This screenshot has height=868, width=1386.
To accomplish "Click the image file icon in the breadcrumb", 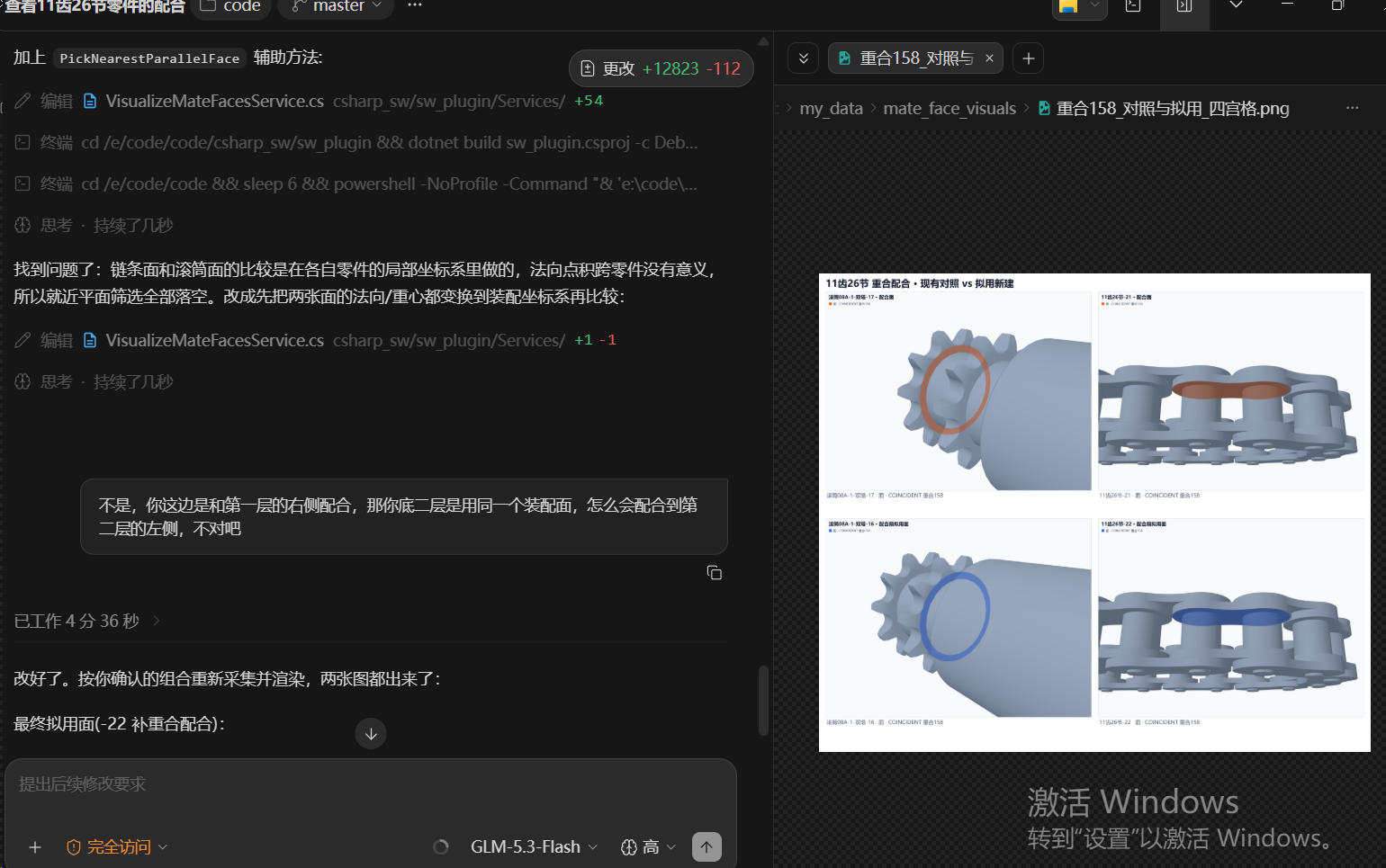I will tap(1044, 109).
